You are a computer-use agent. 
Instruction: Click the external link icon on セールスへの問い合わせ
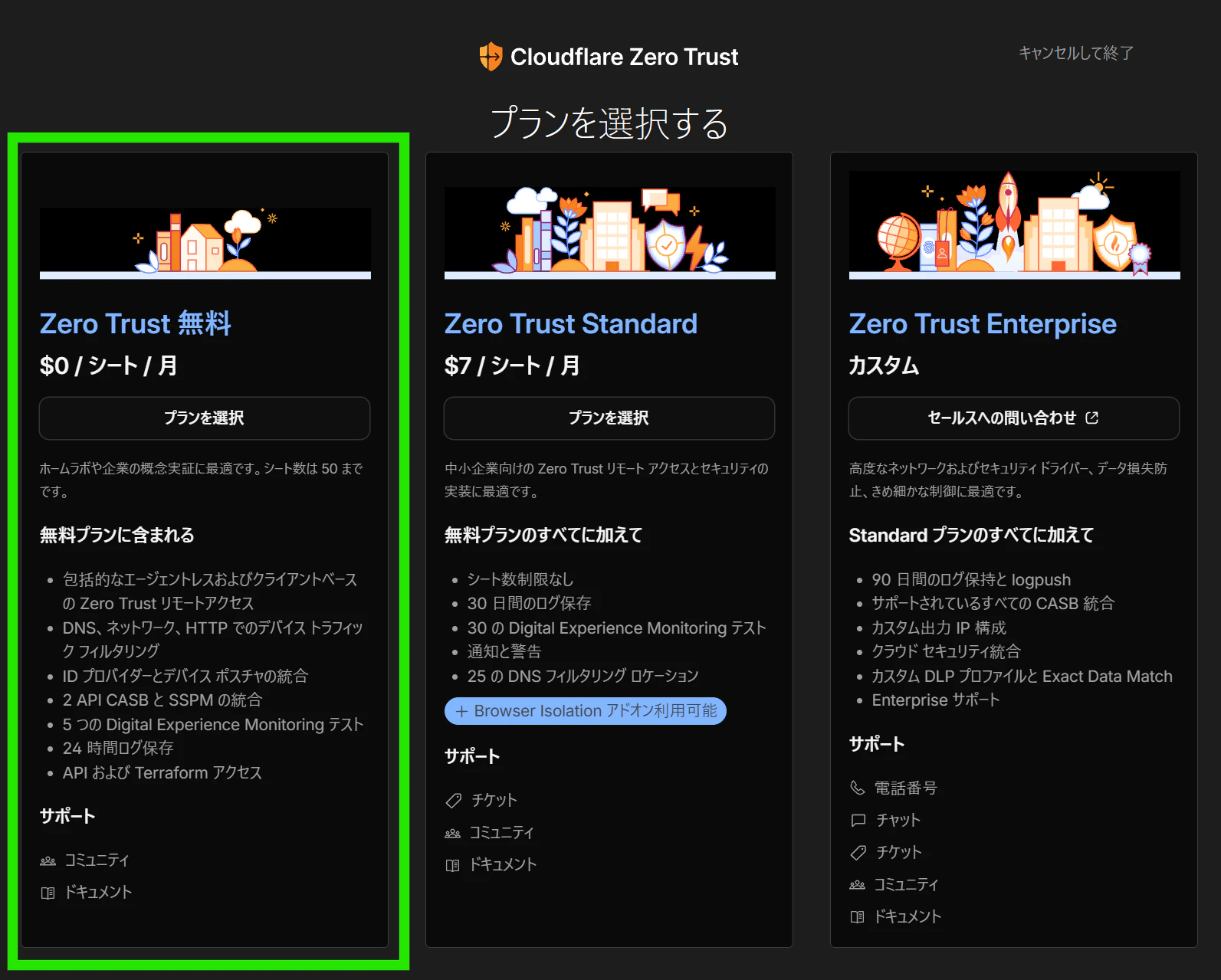(1092, 418)
